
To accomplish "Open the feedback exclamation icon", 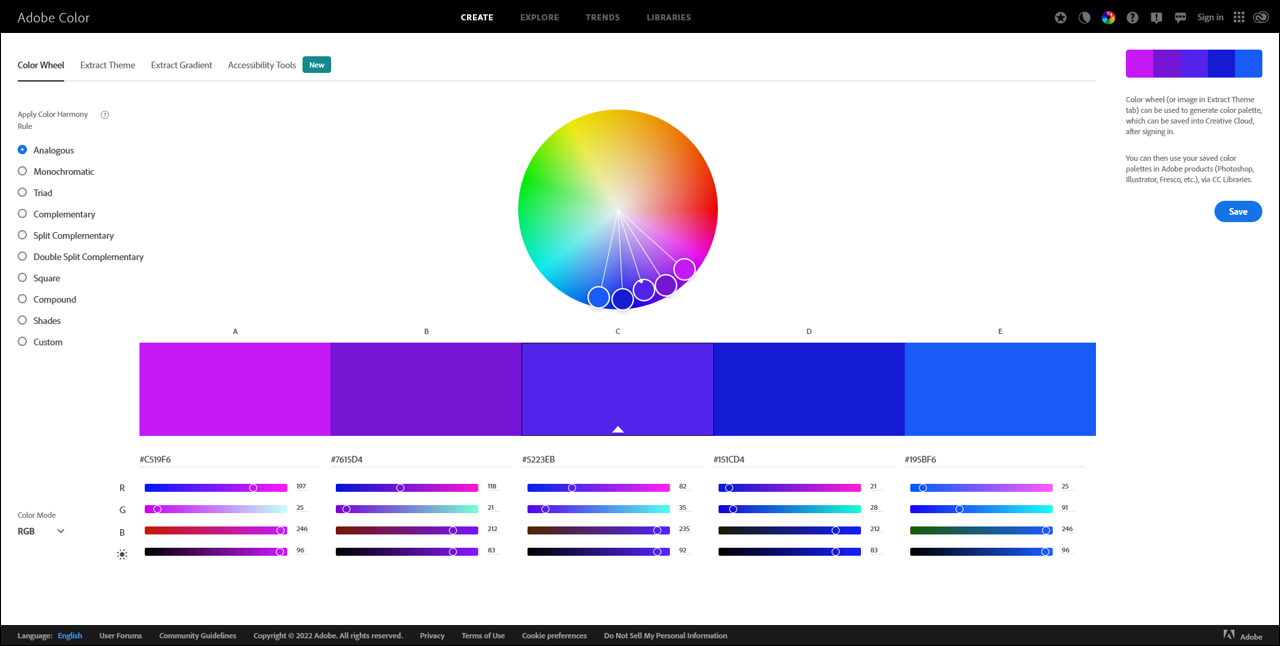I will click(x=1156, y=17).
